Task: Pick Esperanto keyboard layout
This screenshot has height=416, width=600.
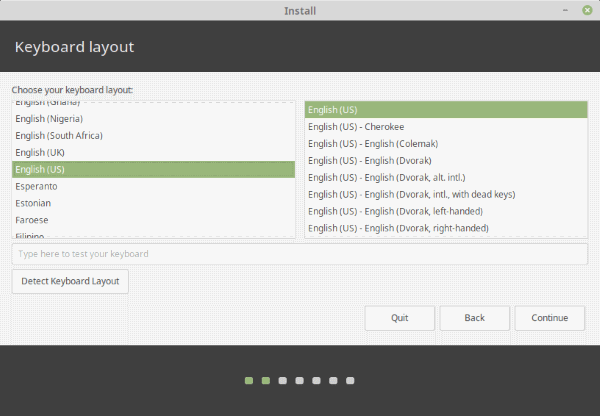Action: coord(153,186)
